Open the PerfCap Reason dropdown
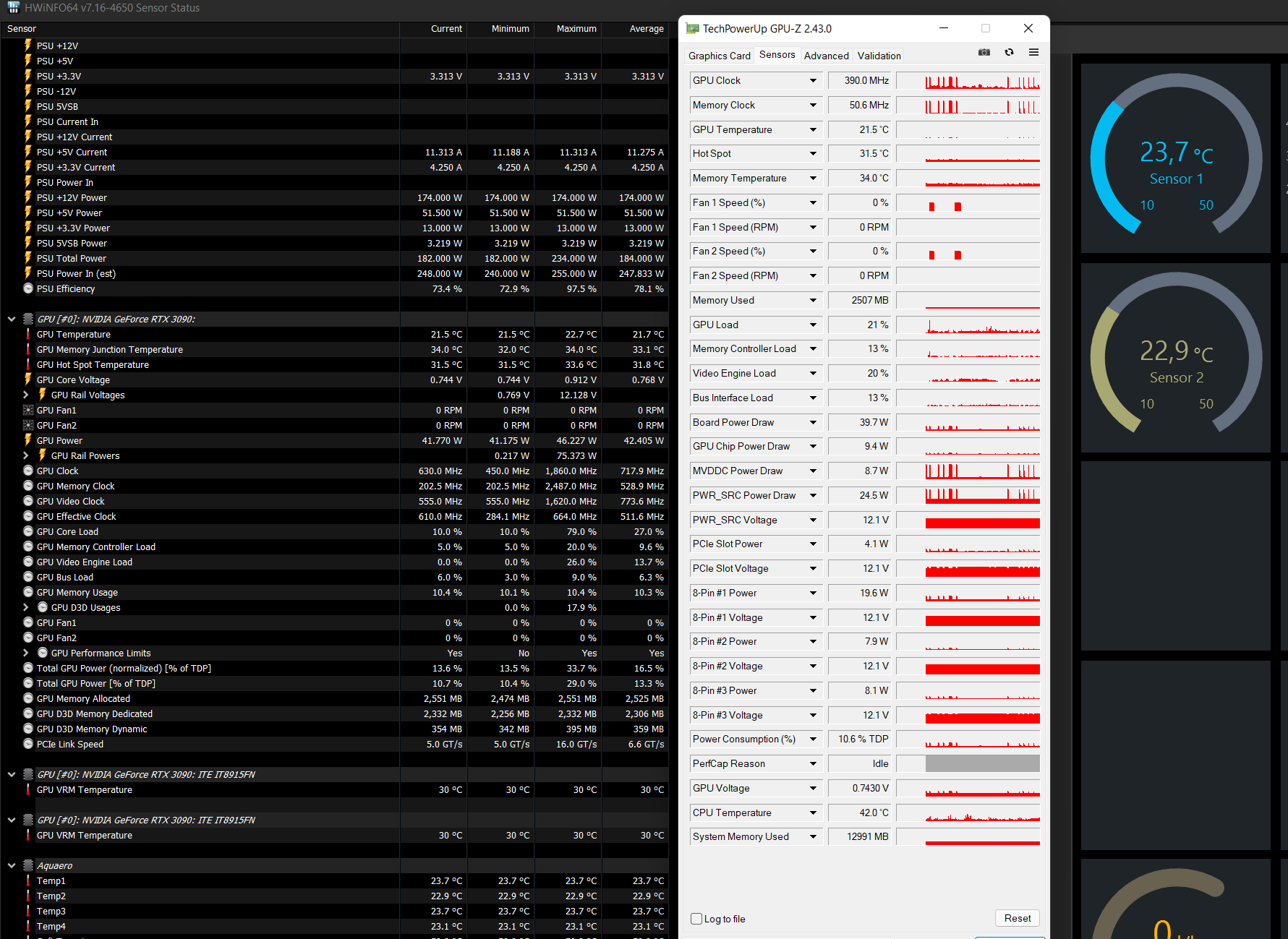 pos(813,764)
